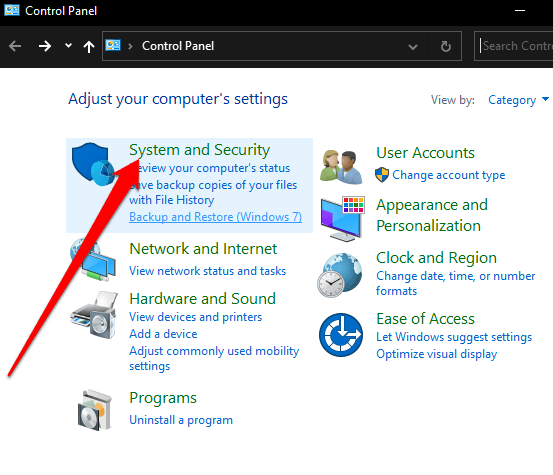Image resolution: width=553 pixels, height=475 pixels.
Task: Open Save backup copies with File History
Action: (x=213, y=192)
